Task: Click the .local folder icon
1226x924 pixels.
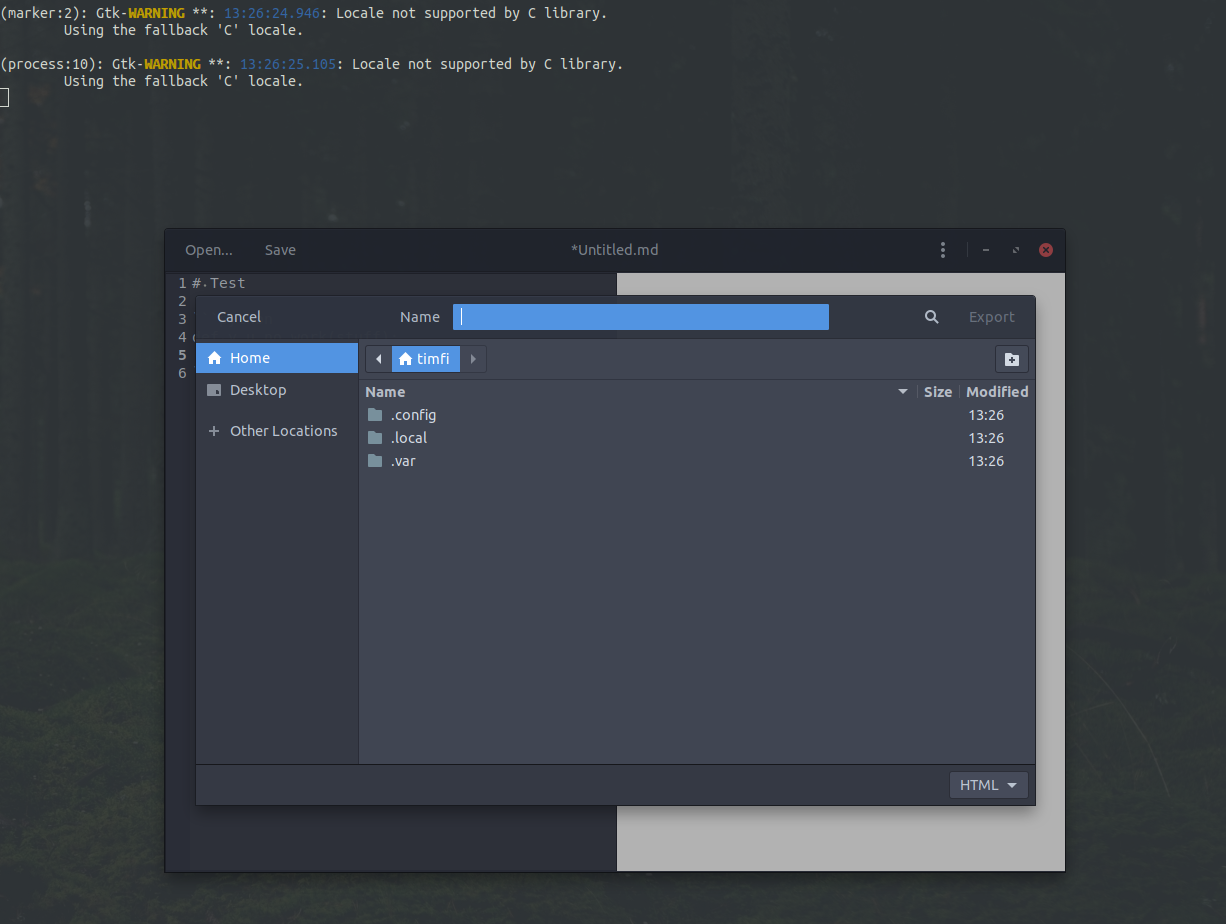Action: (375, 438)
